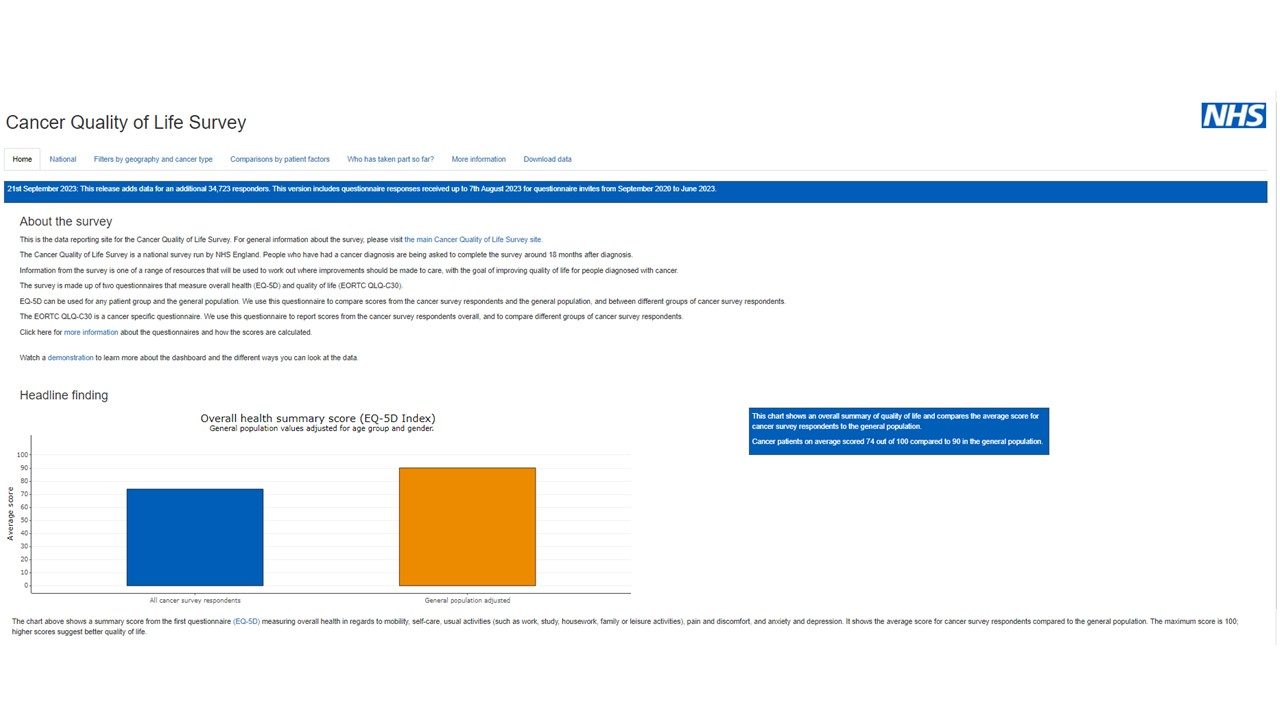Click the orange General population adjusted bar
This screenshot has width=1280, height=720.
coord(467,527)
